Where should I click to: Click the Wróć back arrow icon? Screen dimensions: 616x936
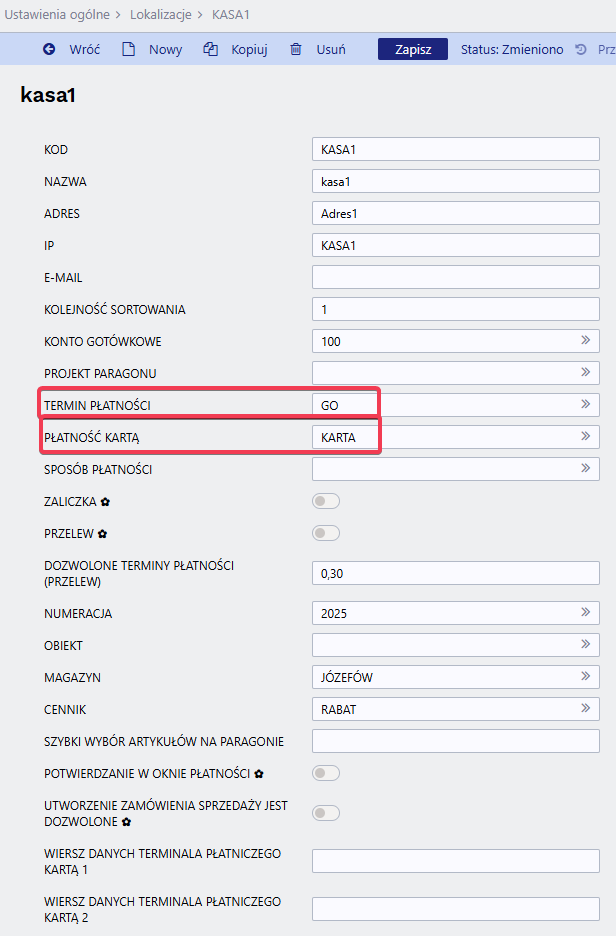click(x=49, y=49)
